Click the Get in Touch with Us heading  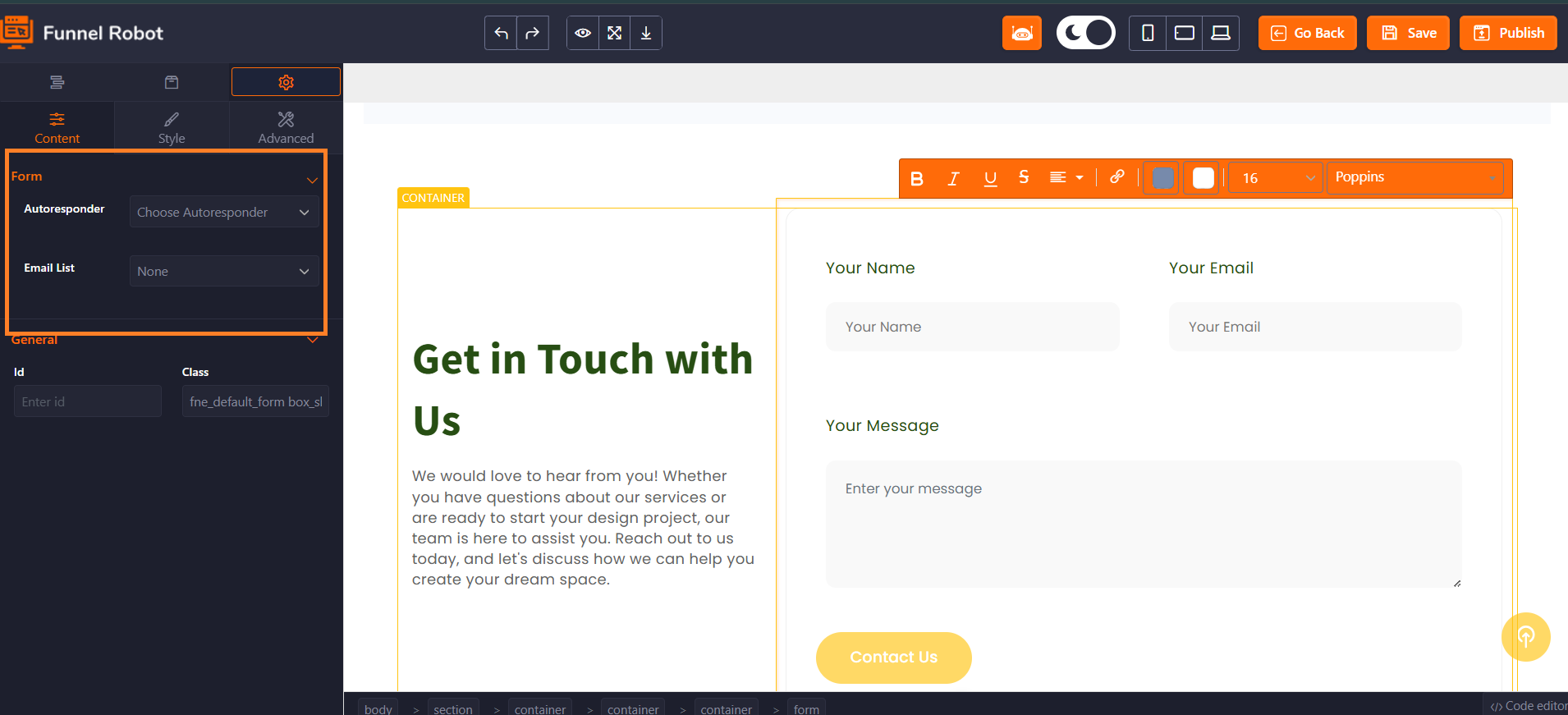pos(583,390)
